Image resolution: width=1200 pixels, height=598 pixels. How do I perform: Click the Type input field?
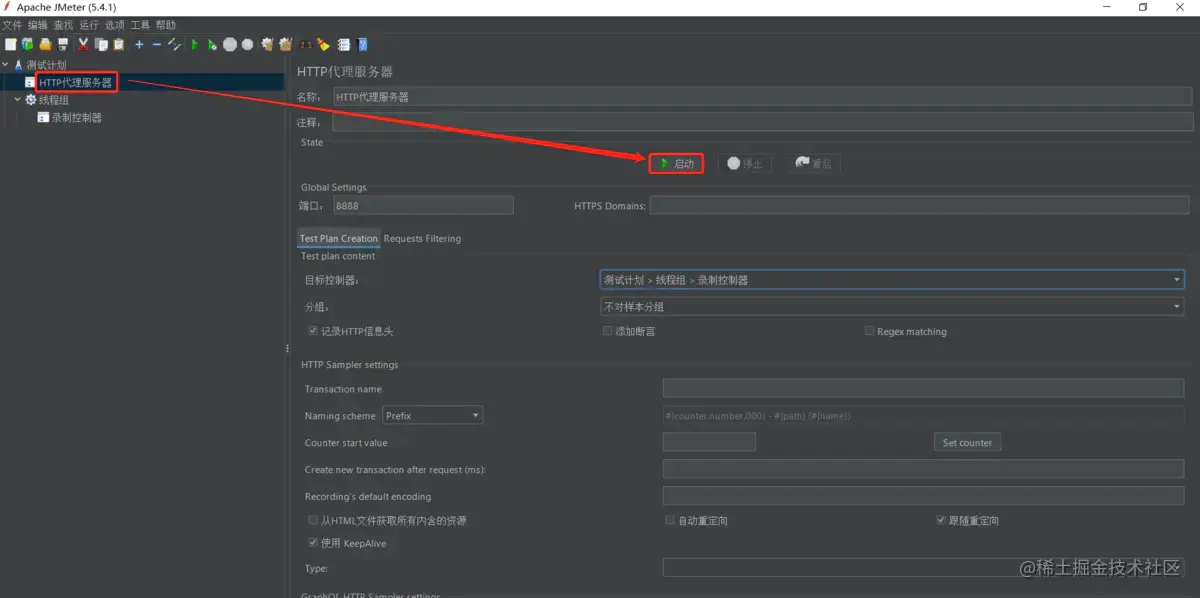(923, 568)
